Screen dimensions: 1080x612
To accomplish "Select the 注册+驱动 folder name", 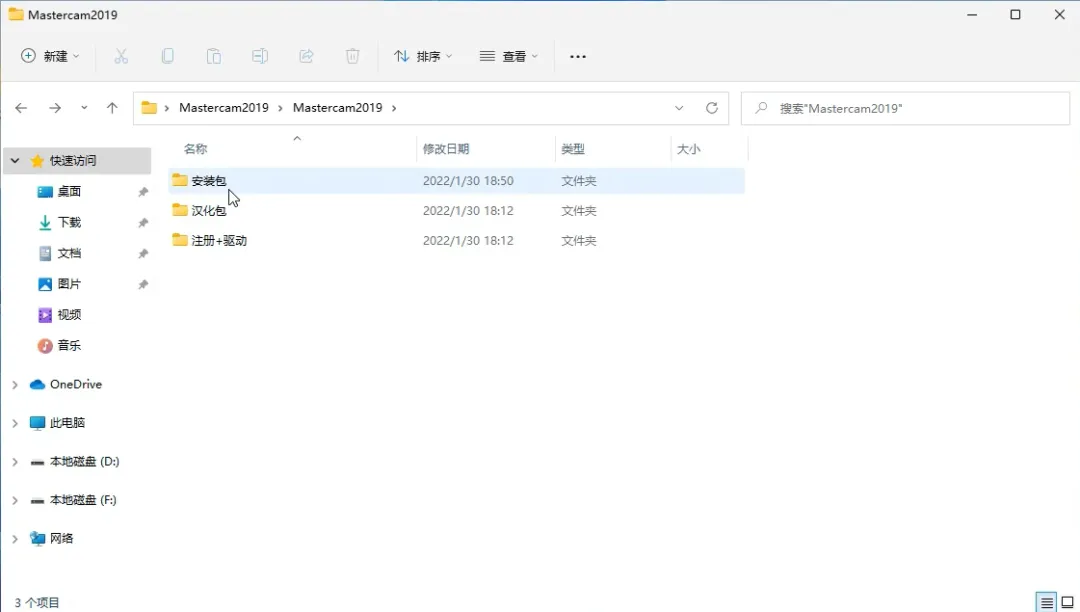I will point(219,240).
